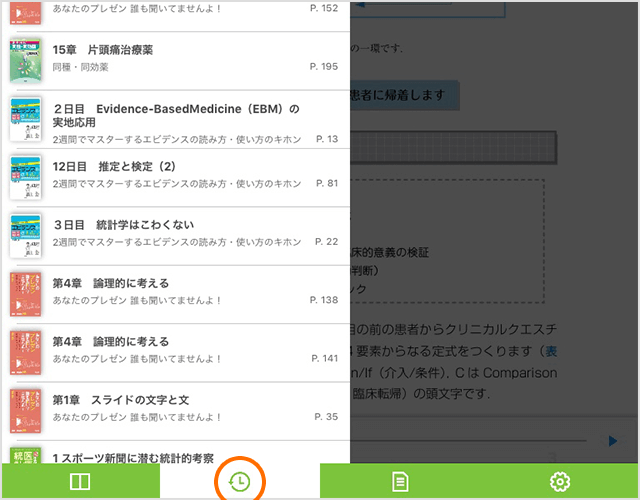This screenshot has height=500, width=640.
Task: Open cover thumbnail for 2日目 EBMの実地応用
Action: tap(25, 119)
